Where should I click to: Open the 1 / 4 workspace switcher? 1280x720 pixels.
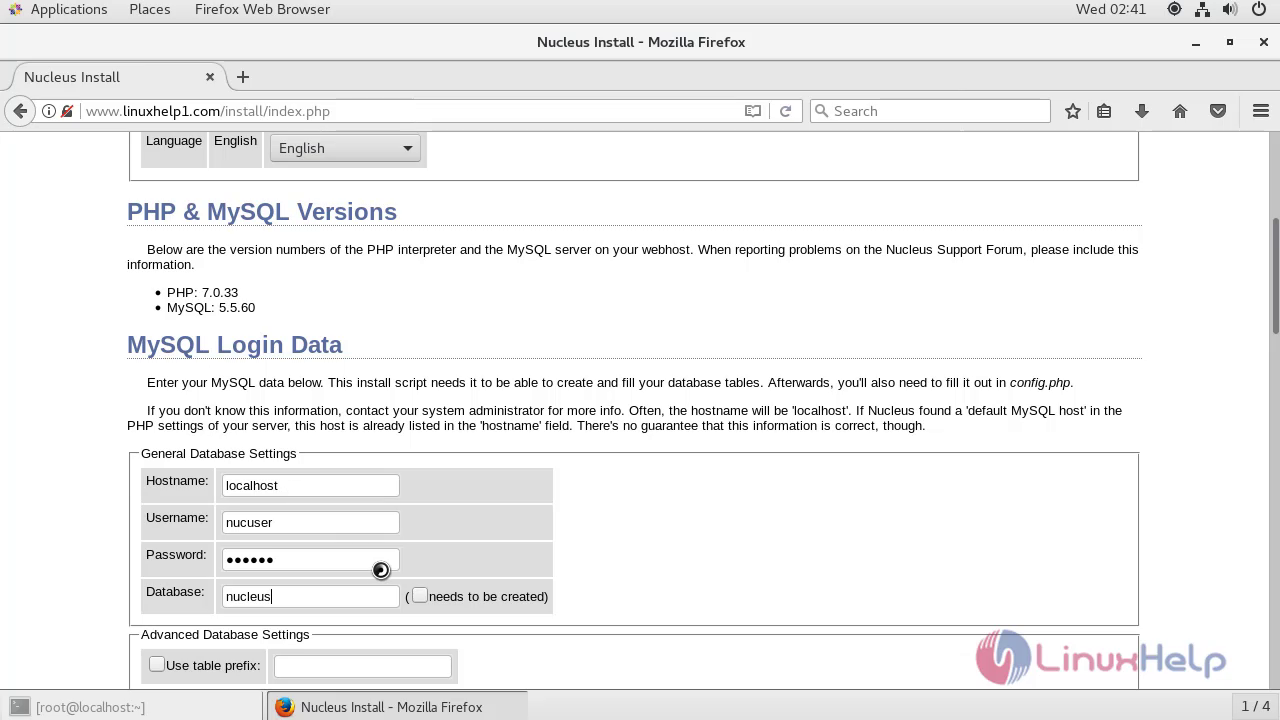(1255, 707)
